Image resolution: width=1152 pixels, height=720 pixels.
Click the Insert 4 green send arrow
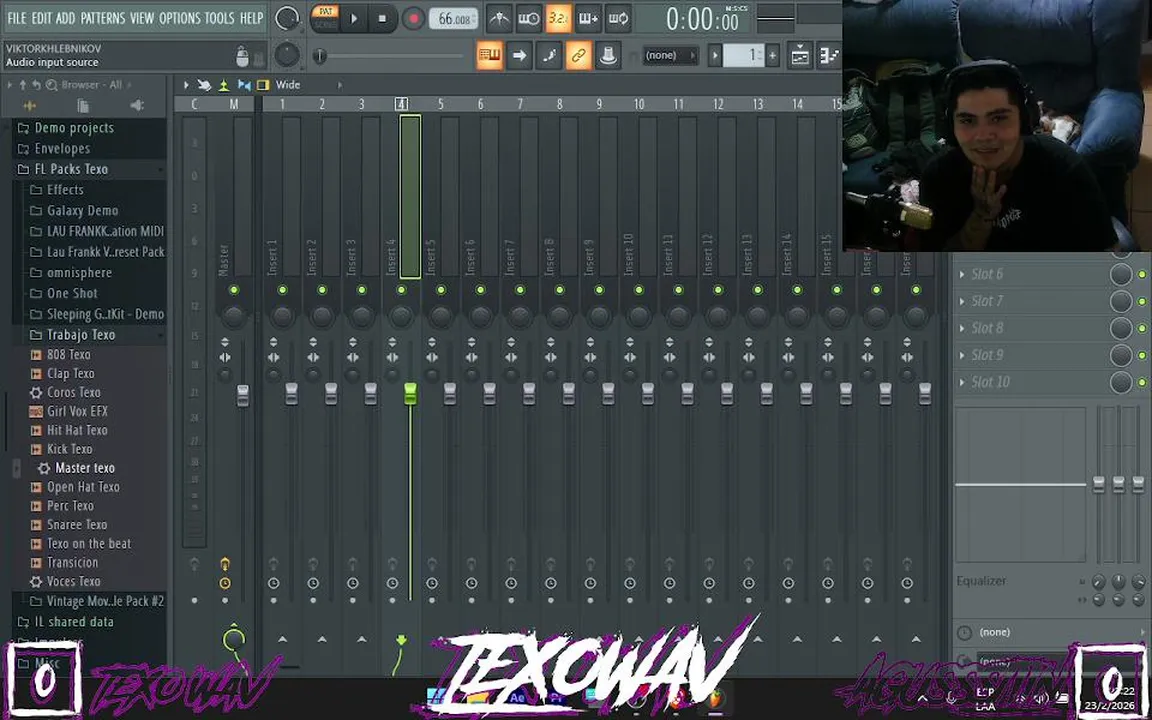coord(401,640)
